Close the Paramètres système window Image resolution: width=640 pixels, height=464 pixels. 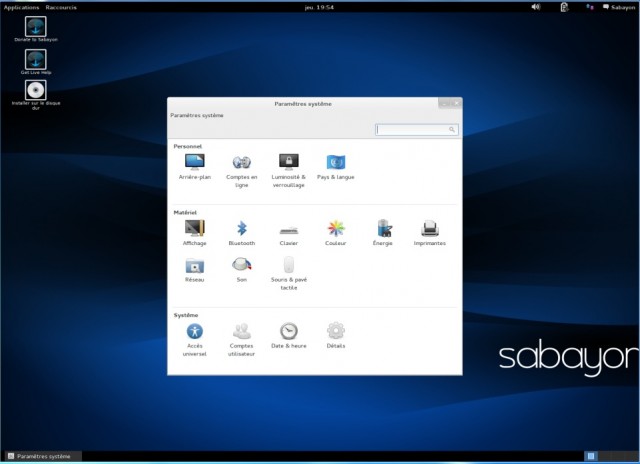tap(457, 104)
